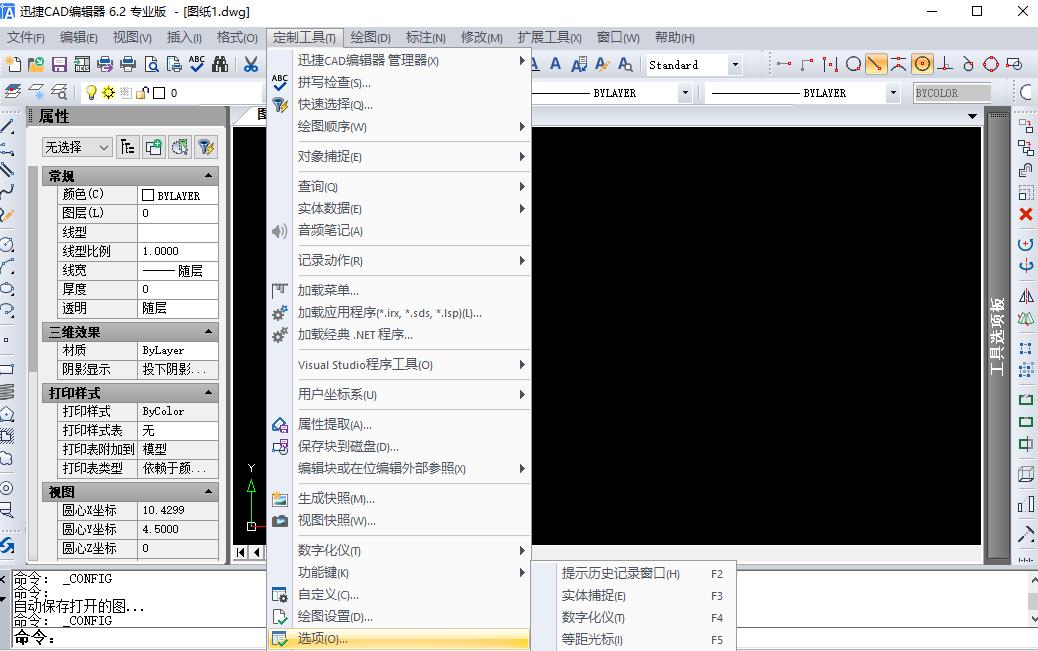Collapse the 常规 properties section
Viewport: 1038px width, 651px height.
(x=209, y=176)
